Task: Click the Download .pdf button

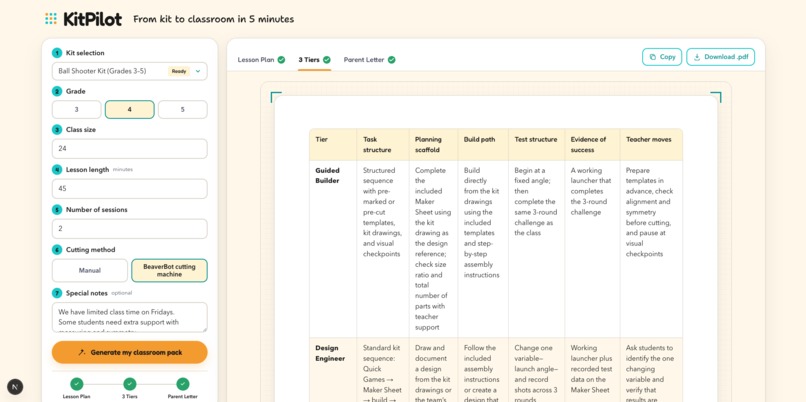Action: click(x=721, y=57)
